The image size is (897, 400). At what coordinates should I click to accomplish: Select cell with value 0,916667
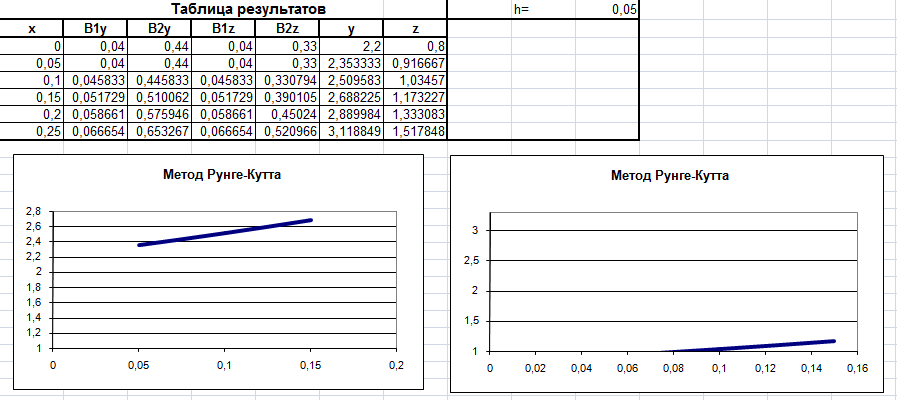pyautogui.click(x=415, y=63)
